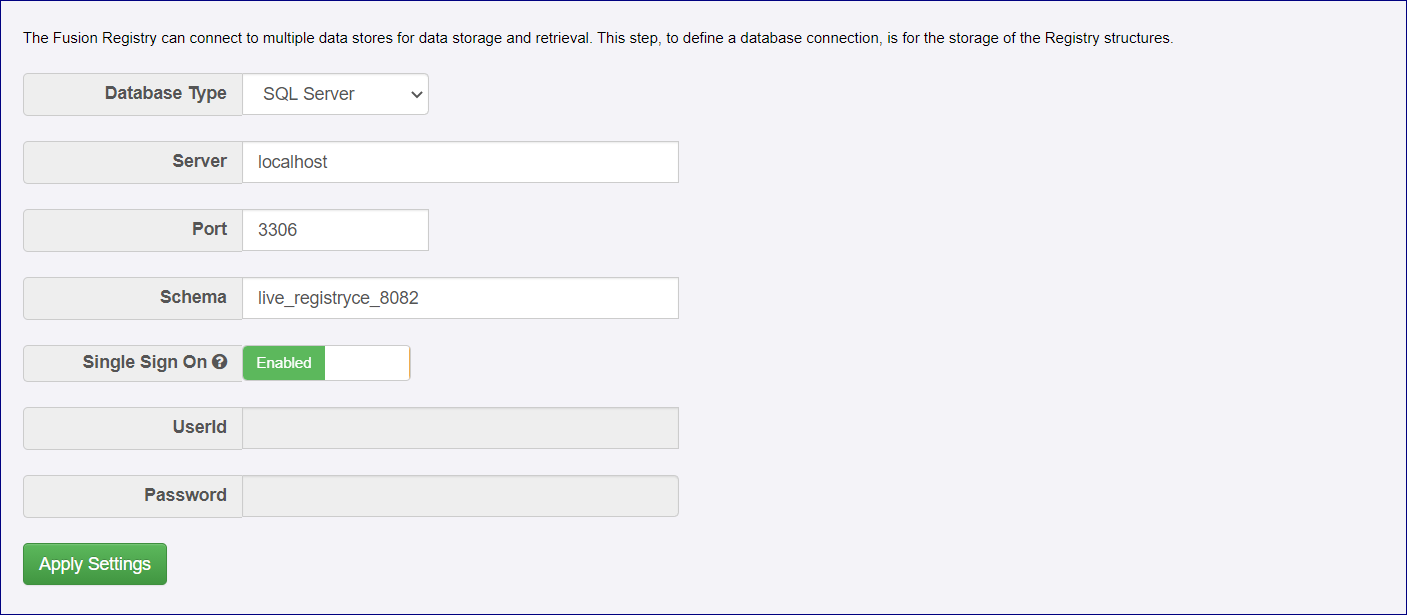Click the white handle of the Single Sign On switch

tap(367, 363)
